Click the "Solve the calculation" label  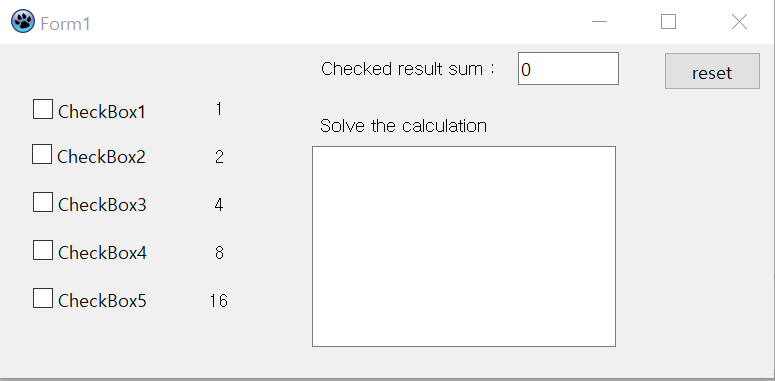403,126
